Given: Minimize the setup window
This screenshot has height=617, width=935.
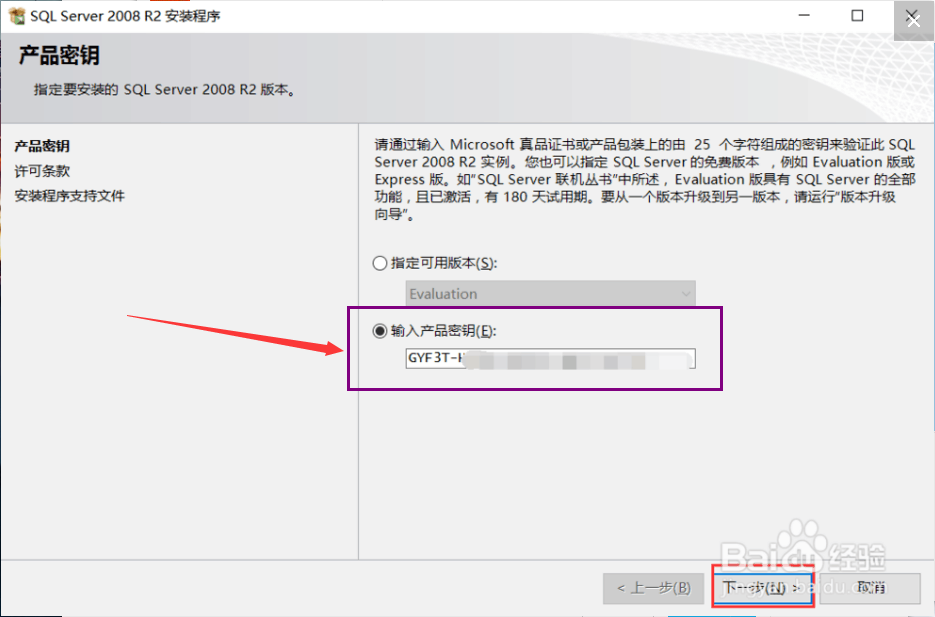Looking at the screenshot, I should pyautogui.click(x=804, y=15).
